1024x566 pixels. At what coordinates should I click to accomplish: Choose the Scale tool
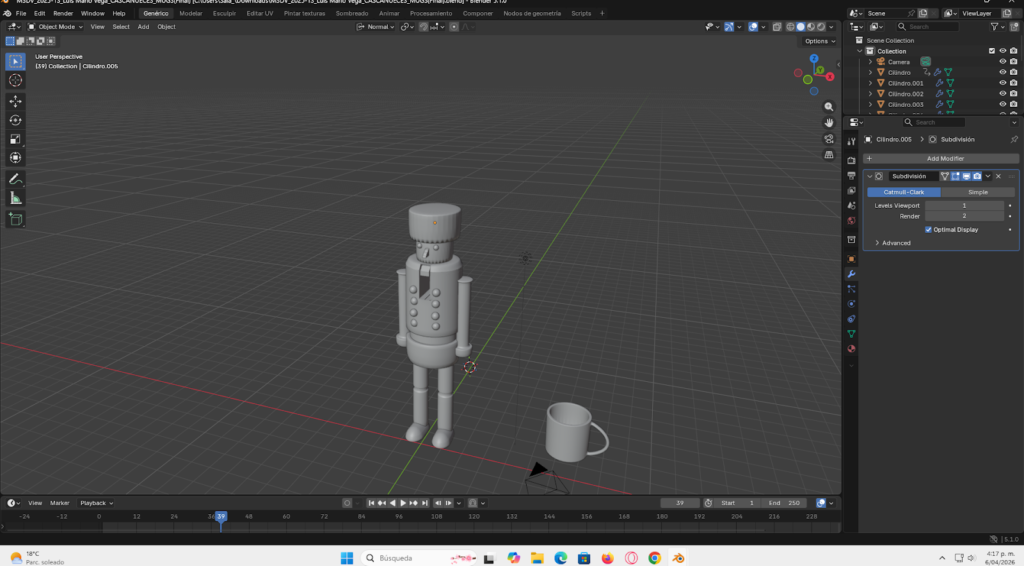[16, 139]
